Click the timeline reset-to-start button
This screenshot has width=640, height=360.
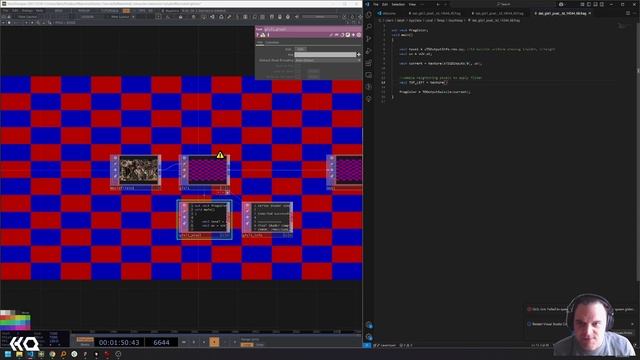184,342
